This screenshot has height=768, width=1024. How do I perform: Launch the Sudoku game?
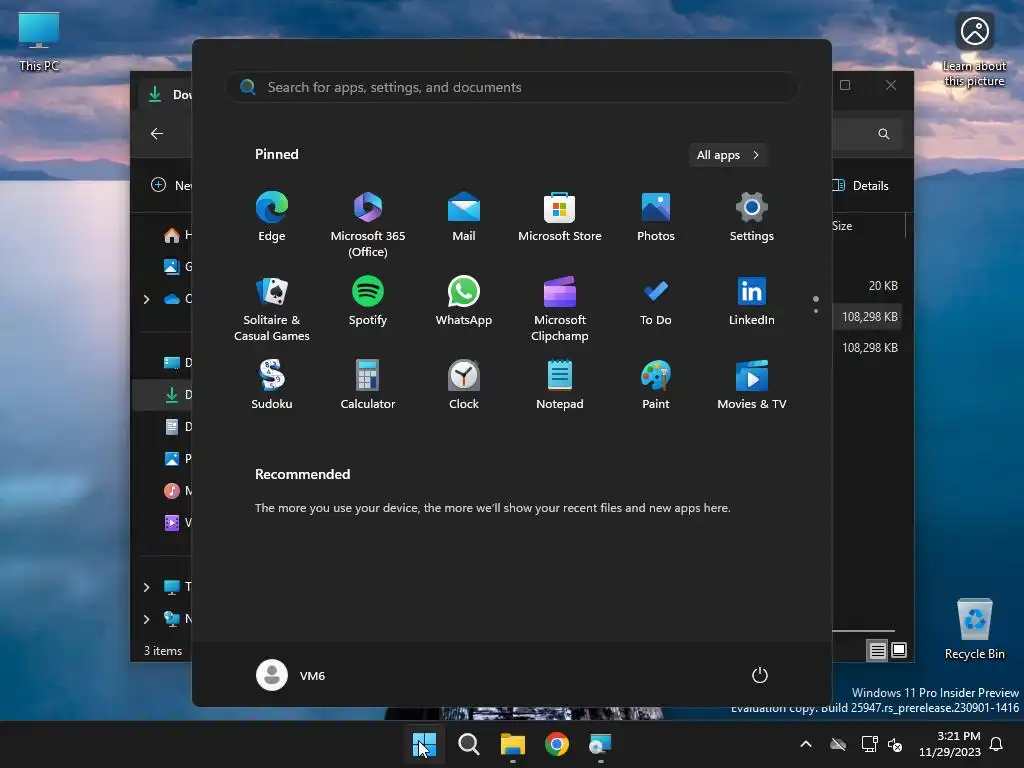click(272, 385)
